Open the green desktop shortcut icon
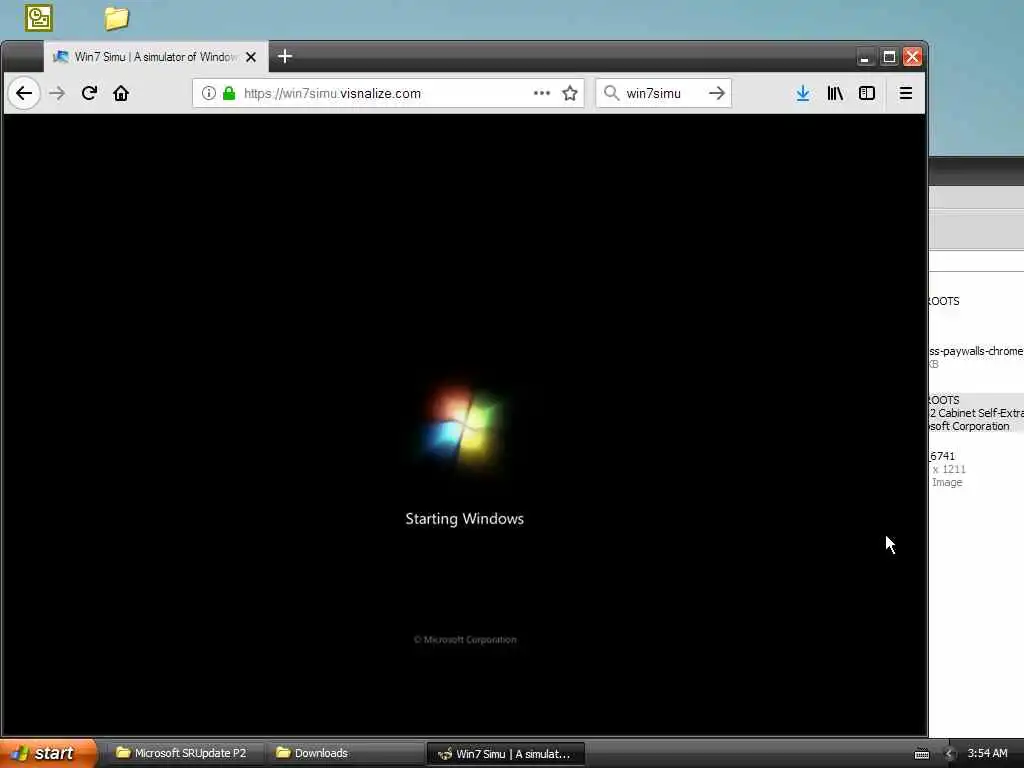Viewport: 1024px width, 768px height. (39, 18)
